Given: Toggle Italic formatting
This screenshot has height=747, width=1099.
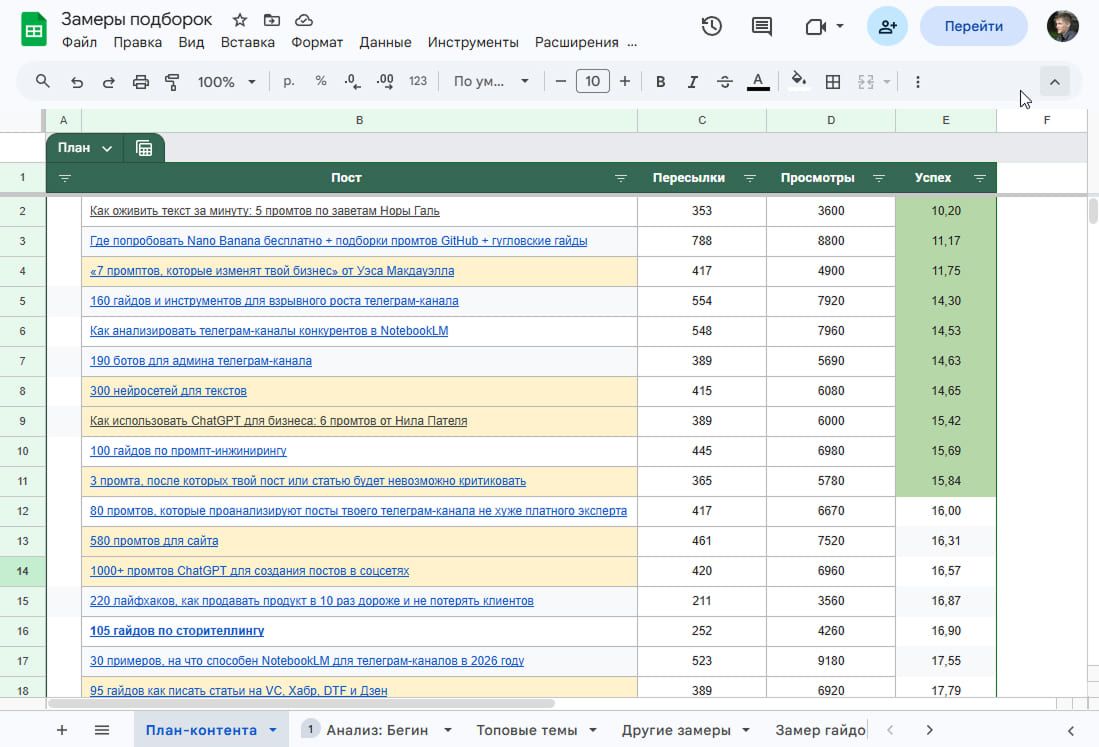Looking at the screenshot, I should (692, 82).
